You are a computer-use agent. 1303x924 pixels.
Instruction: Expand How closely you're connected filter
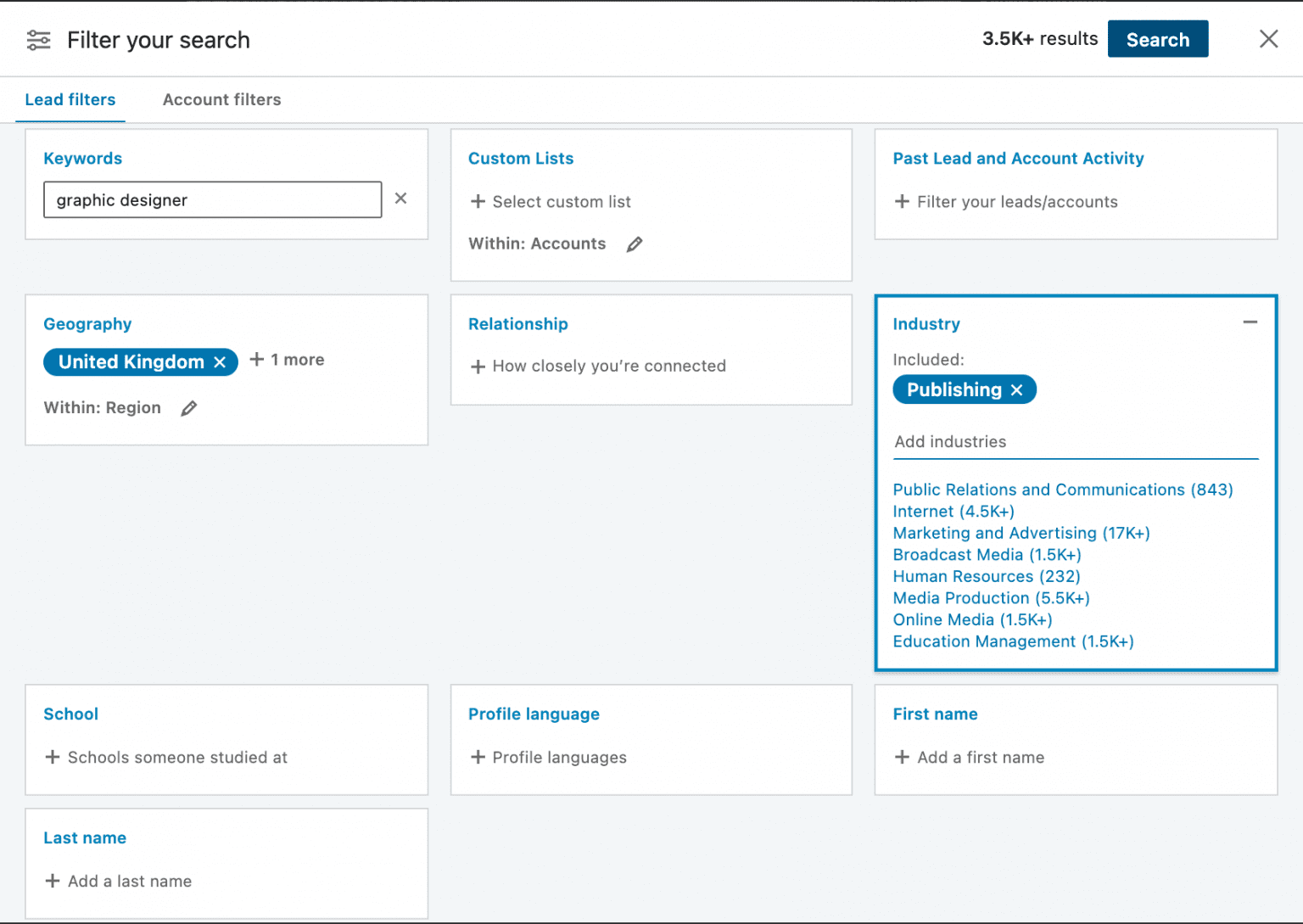[599, 367]
